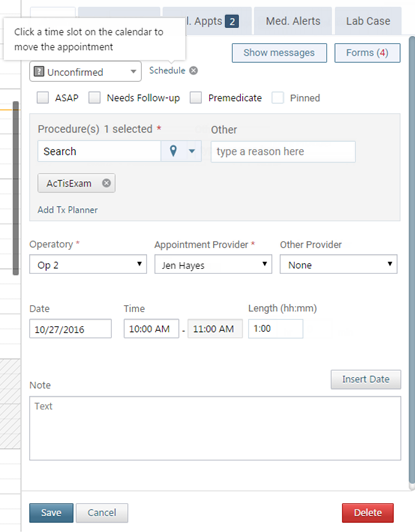Open the Other Provider None dropdown

[x=338, y=265]
